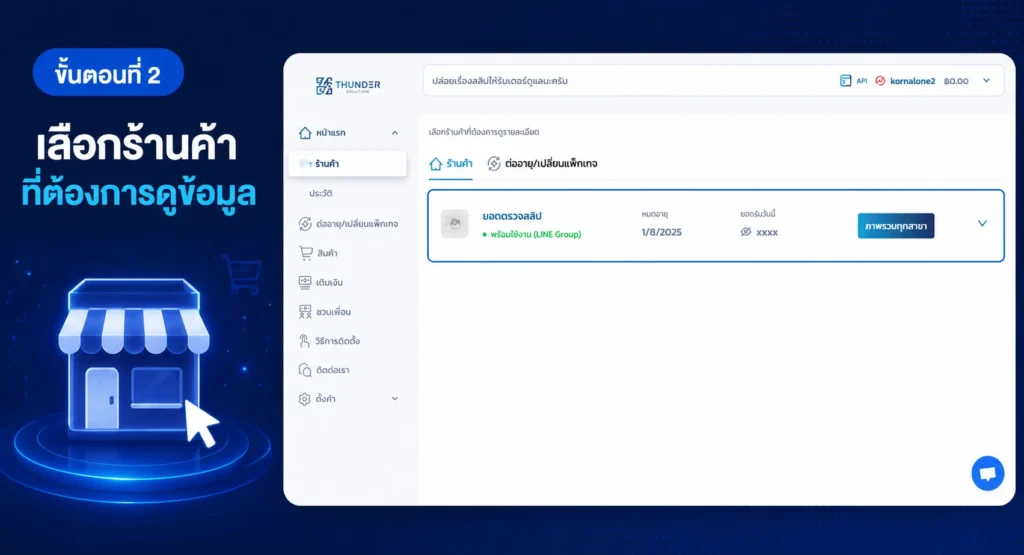Switch to the ร้านค้า tab
Screen dimensions: 1024x555
pyautogui.click(x=451, y=164)
